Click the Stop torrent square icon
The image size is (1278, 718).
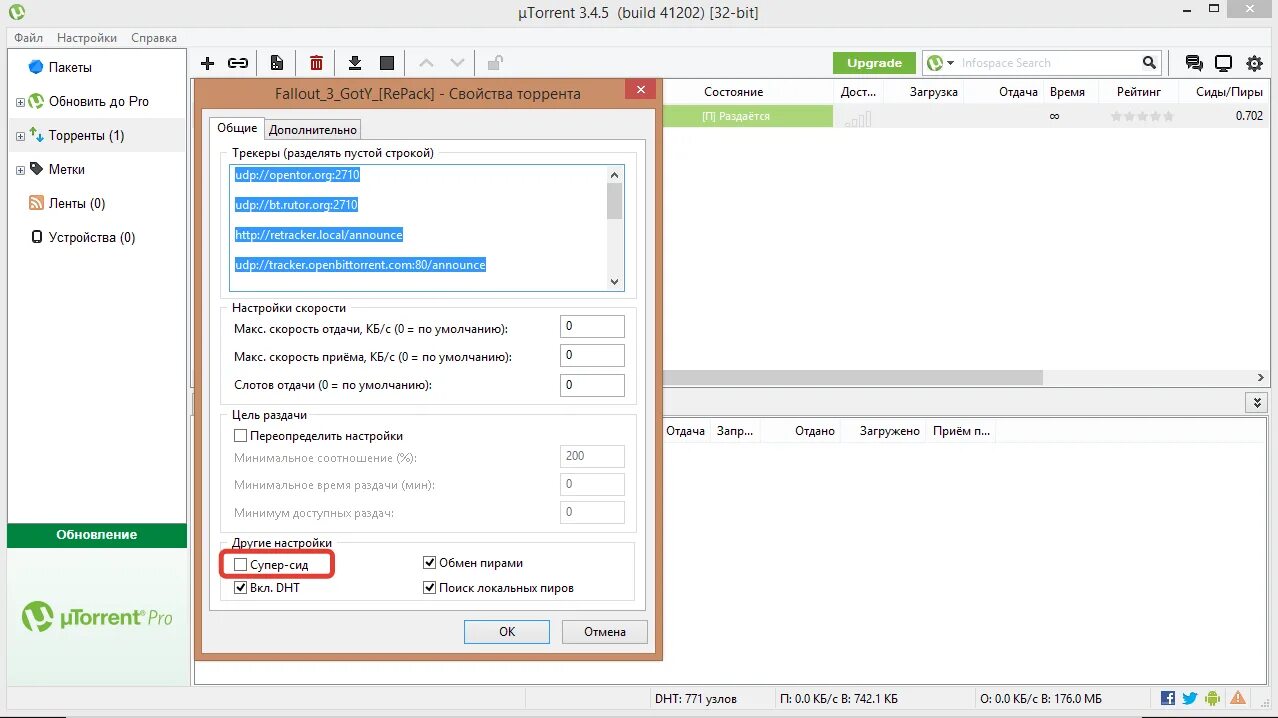click(x=387, y=63)
